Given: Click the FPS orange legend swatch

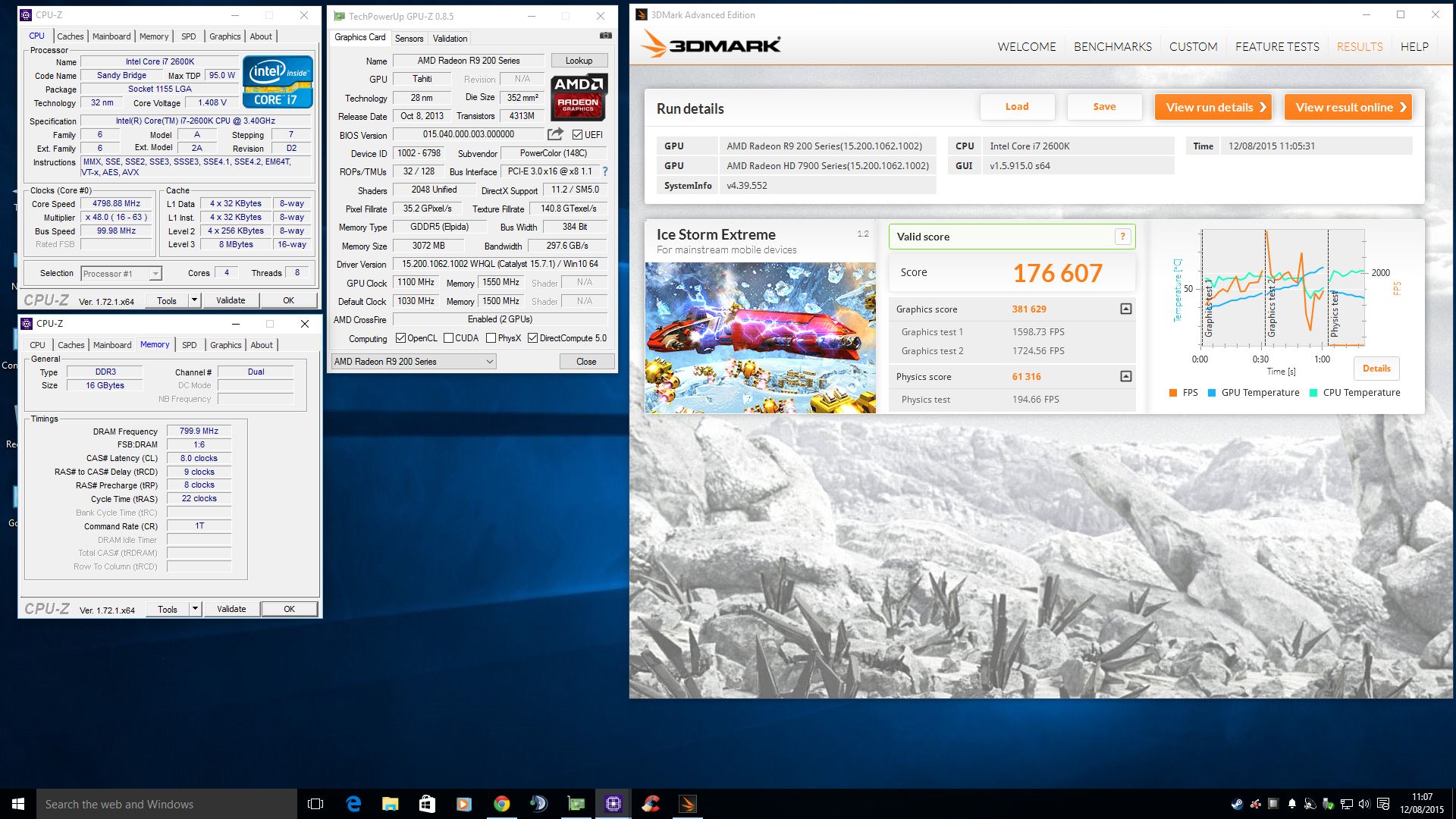Looking at the screenshot, I should coord(1173,393).
